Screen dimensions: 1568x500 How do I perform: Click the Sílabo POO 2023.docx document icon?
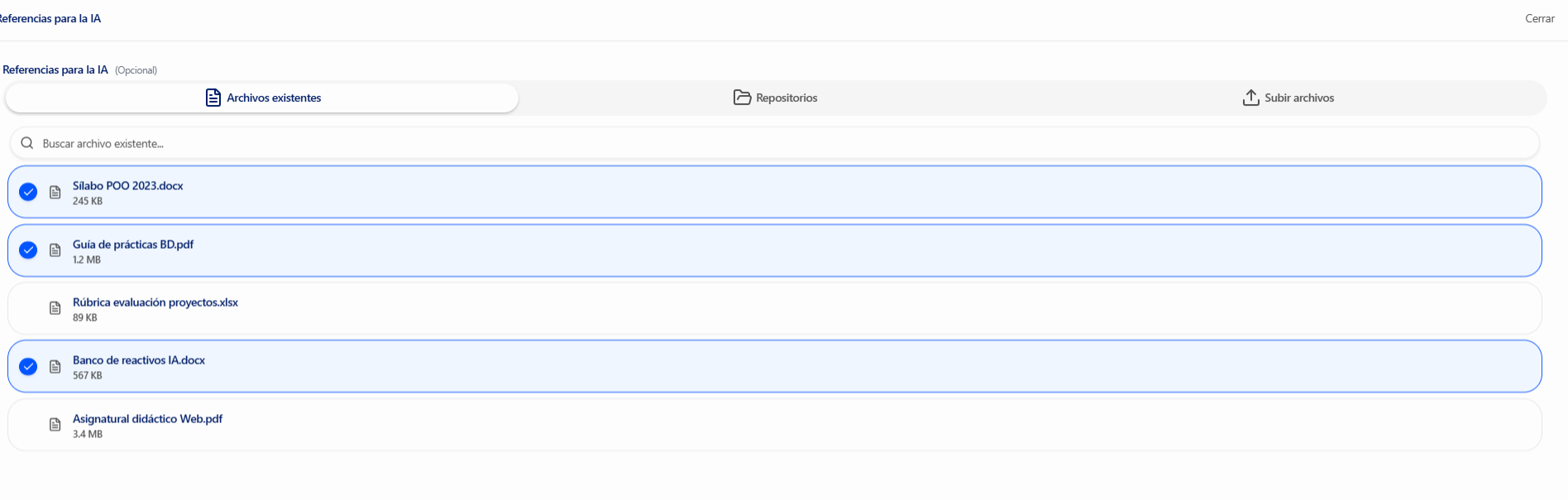(x=55, y=193)
